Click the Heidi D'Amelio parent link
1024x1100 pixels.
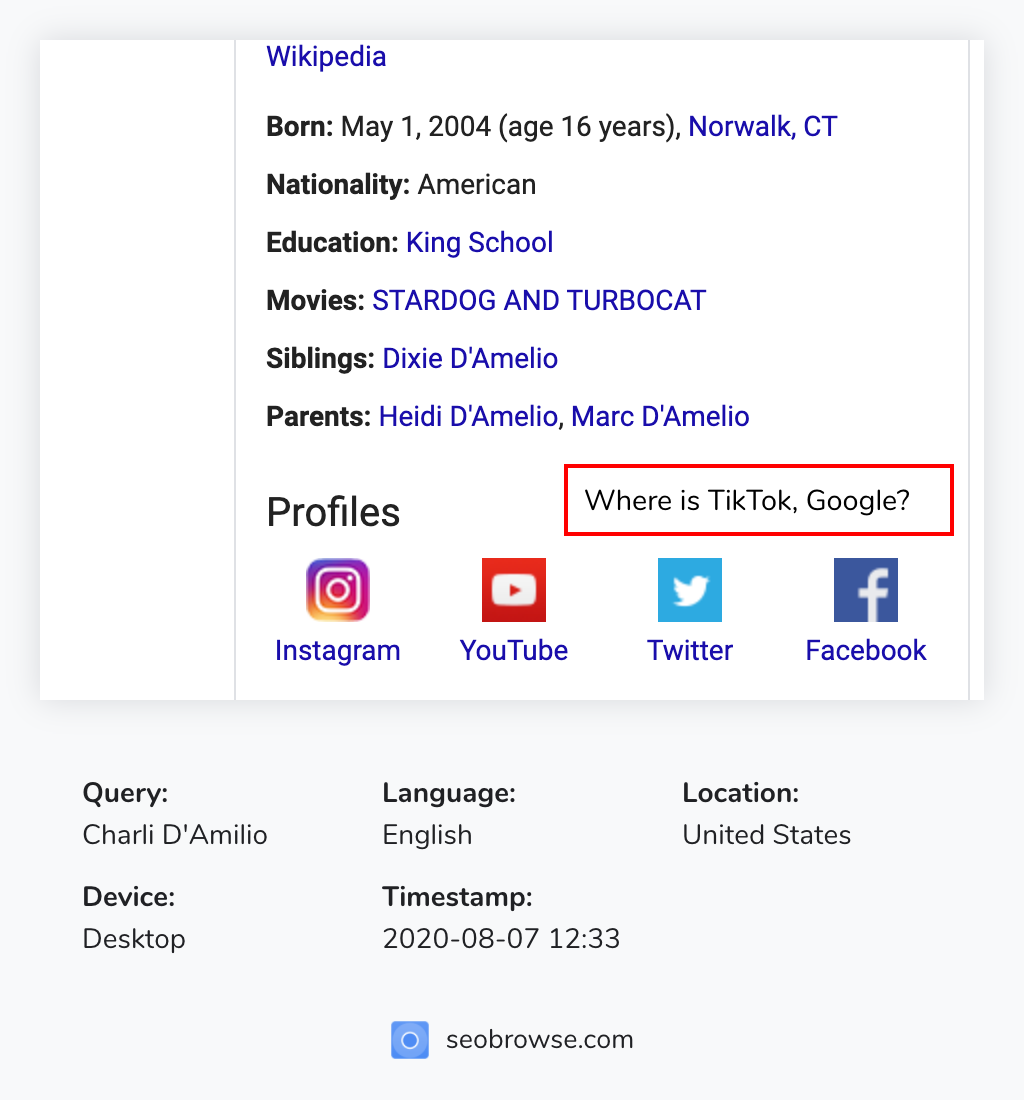click(467, 416)
